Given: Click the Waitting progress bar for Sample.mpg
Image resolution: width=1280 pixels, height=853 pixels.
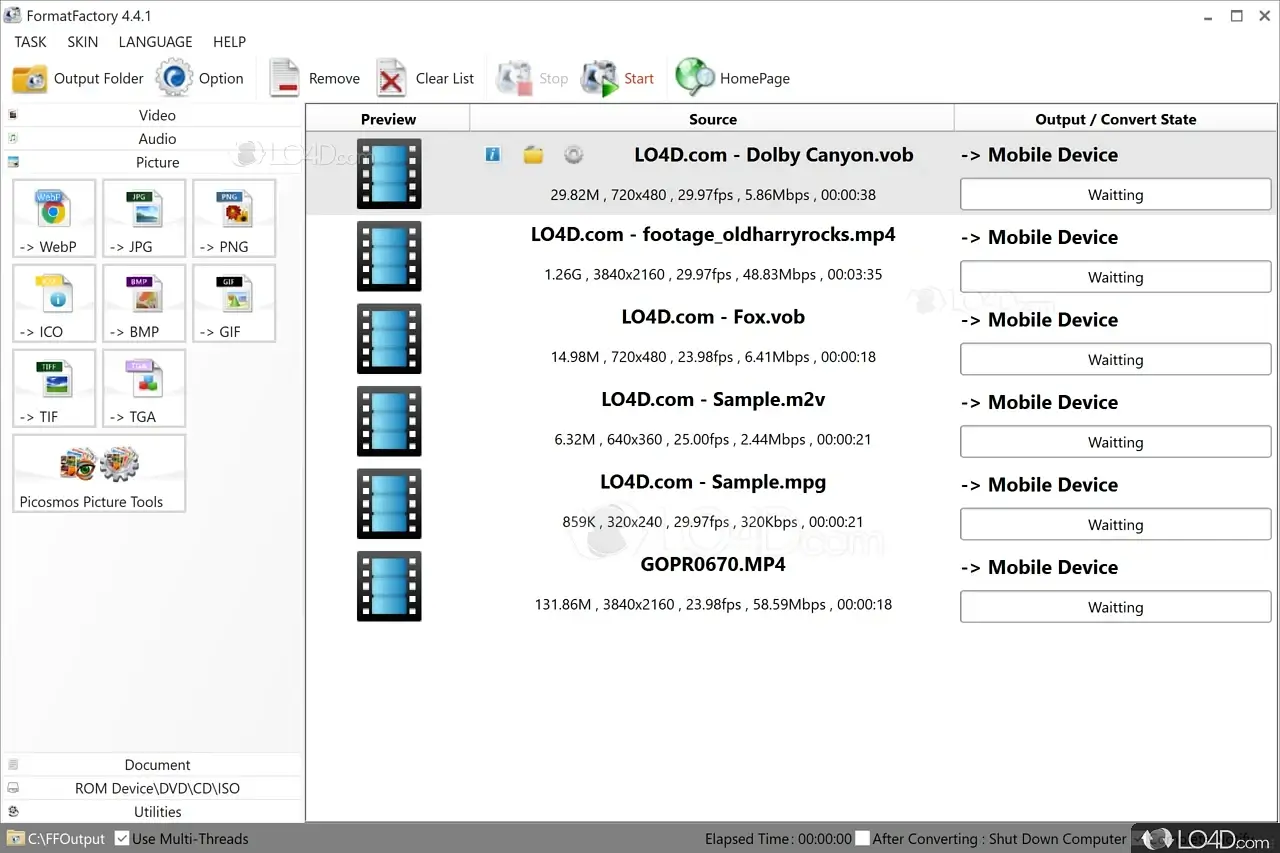Looking at the screenshot, I should coord(1116,525).
